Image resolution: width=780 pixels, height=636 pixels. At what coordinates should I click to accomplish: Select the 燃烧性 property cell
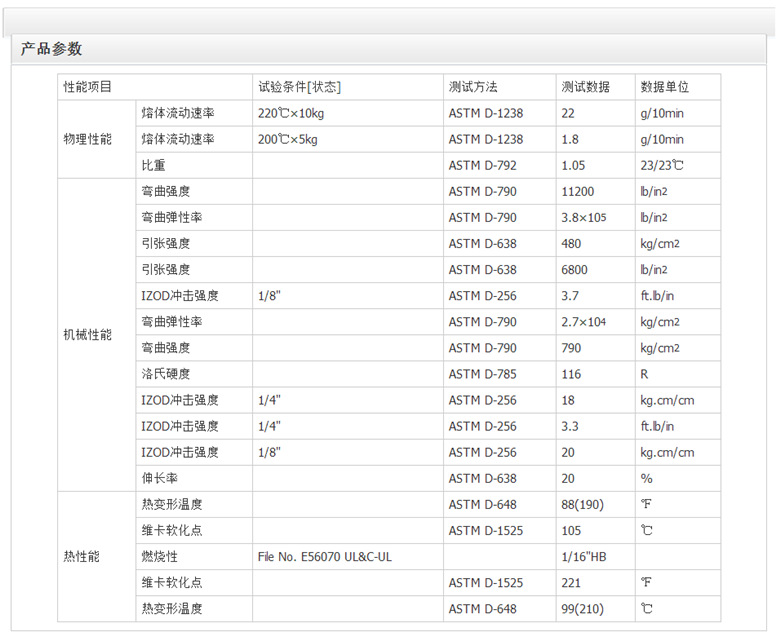click(x=194, y=557)
